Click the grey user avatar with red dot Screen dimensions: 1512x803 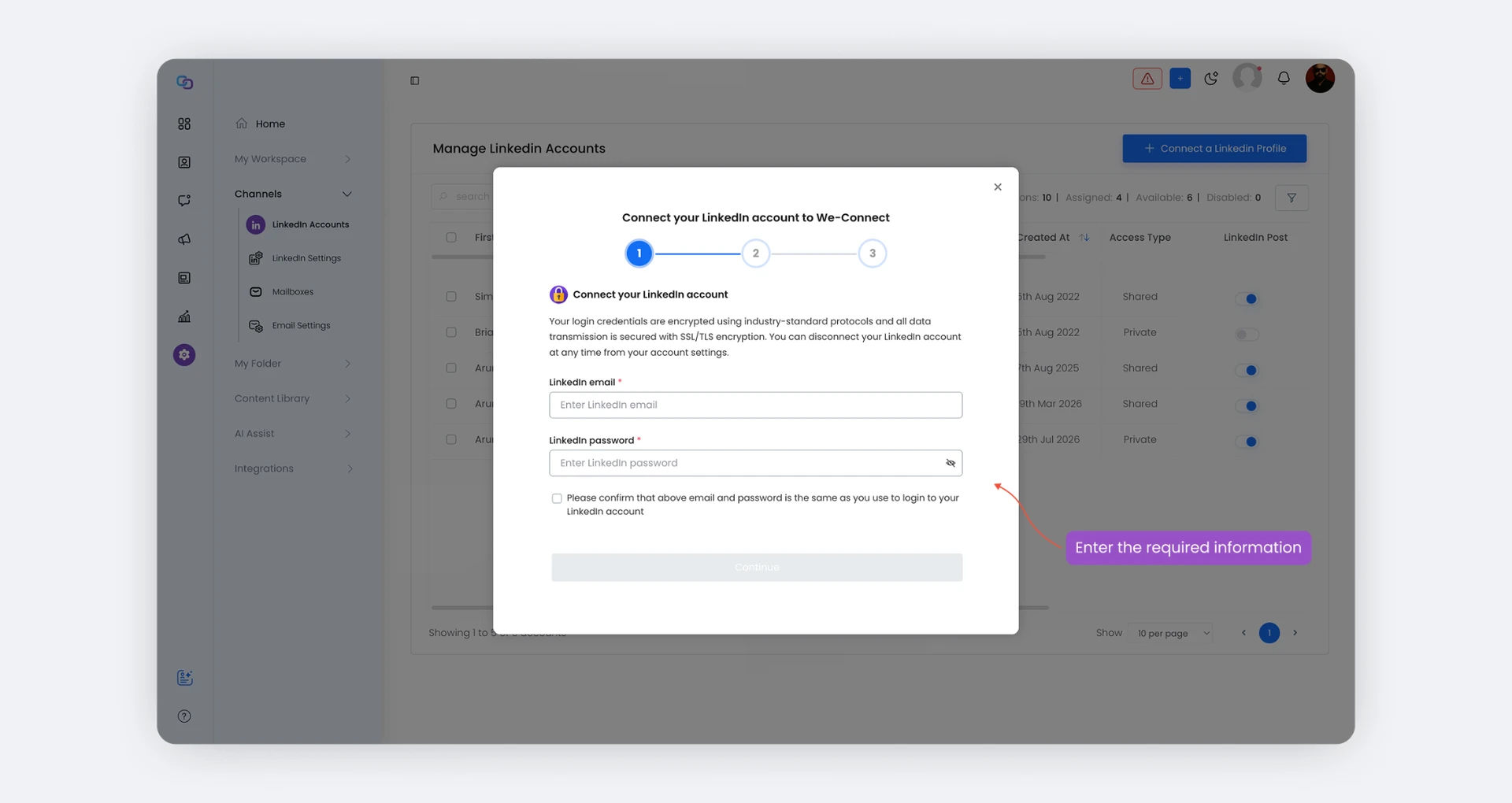[1247, 78]
